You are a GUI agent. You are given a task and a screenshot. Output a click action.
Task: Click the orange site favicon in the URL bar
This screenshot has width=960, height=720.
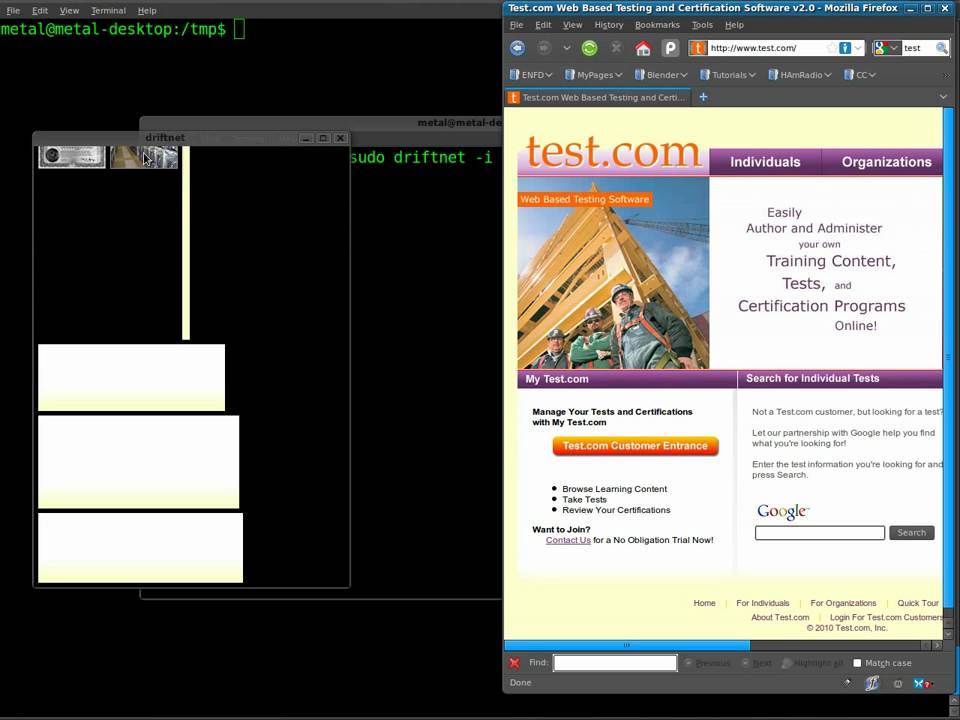pyautogui.click(x=698, y=48)
